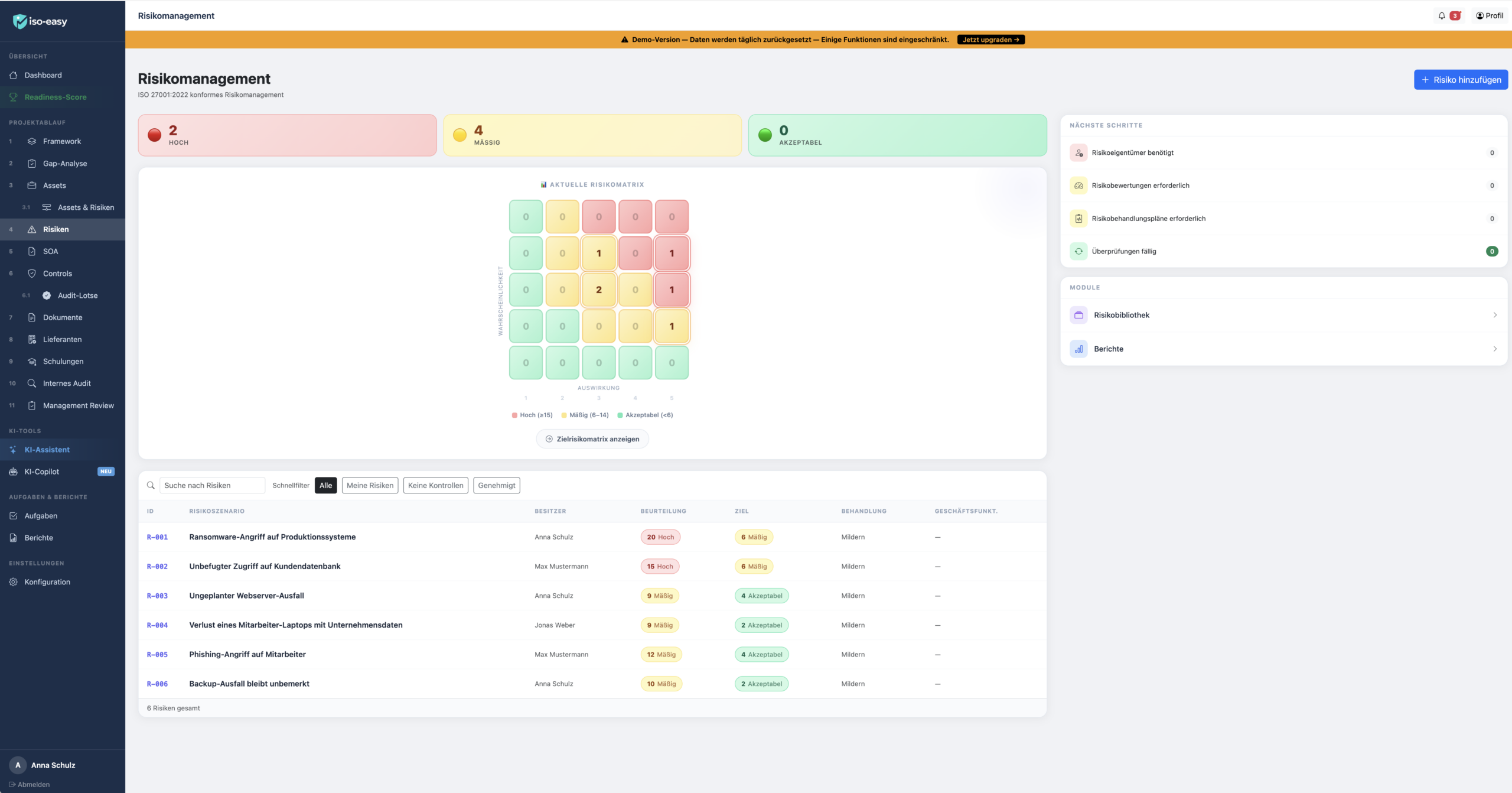Screen dimensions: 1512x793
Task: Go to Gap-Analyse in sidebar
Action: tap(64, 164)
